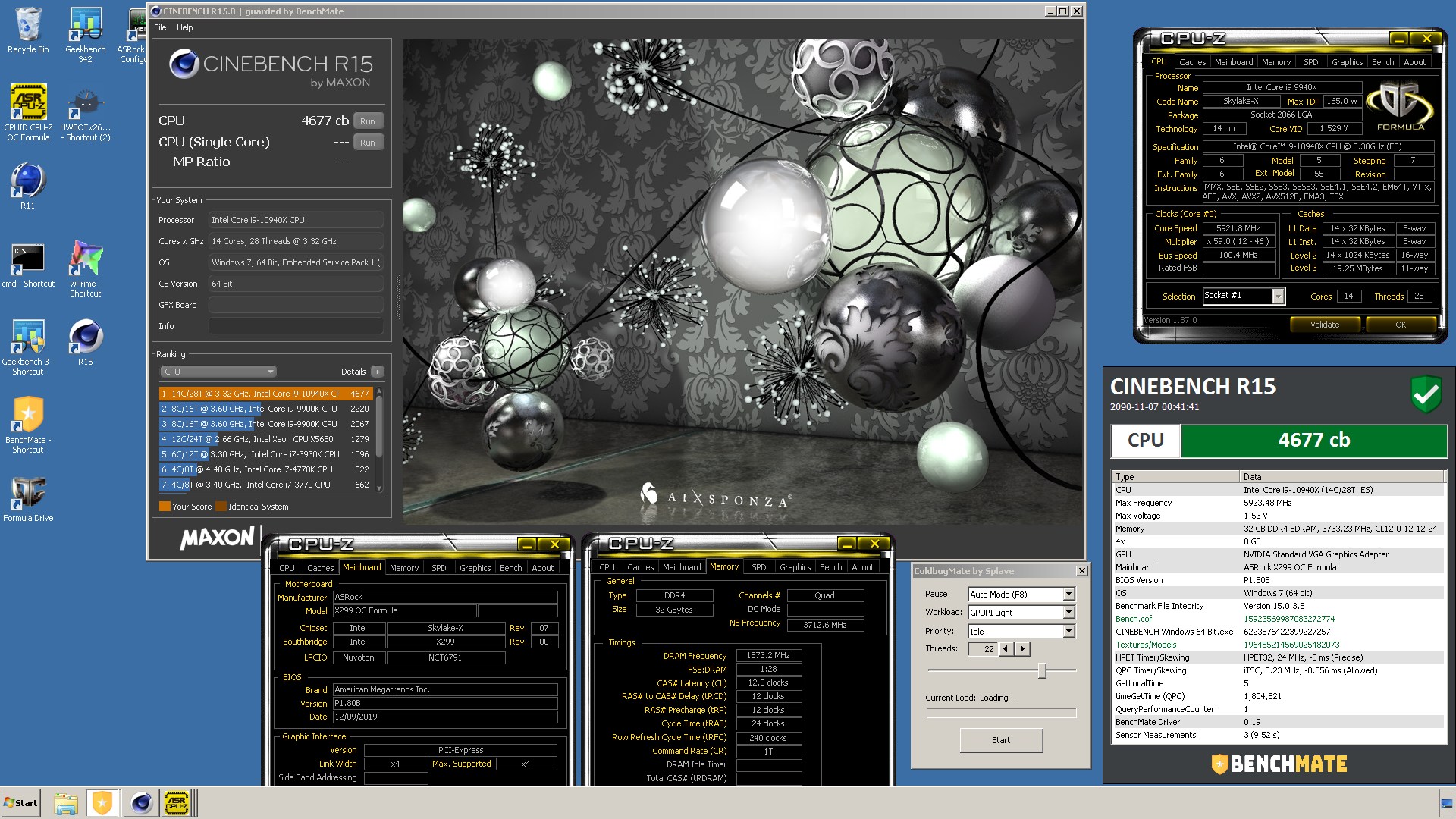Switch to Cinebench in the taskbar
This screenshot has height=819, width=1456.
pos(141,803)
